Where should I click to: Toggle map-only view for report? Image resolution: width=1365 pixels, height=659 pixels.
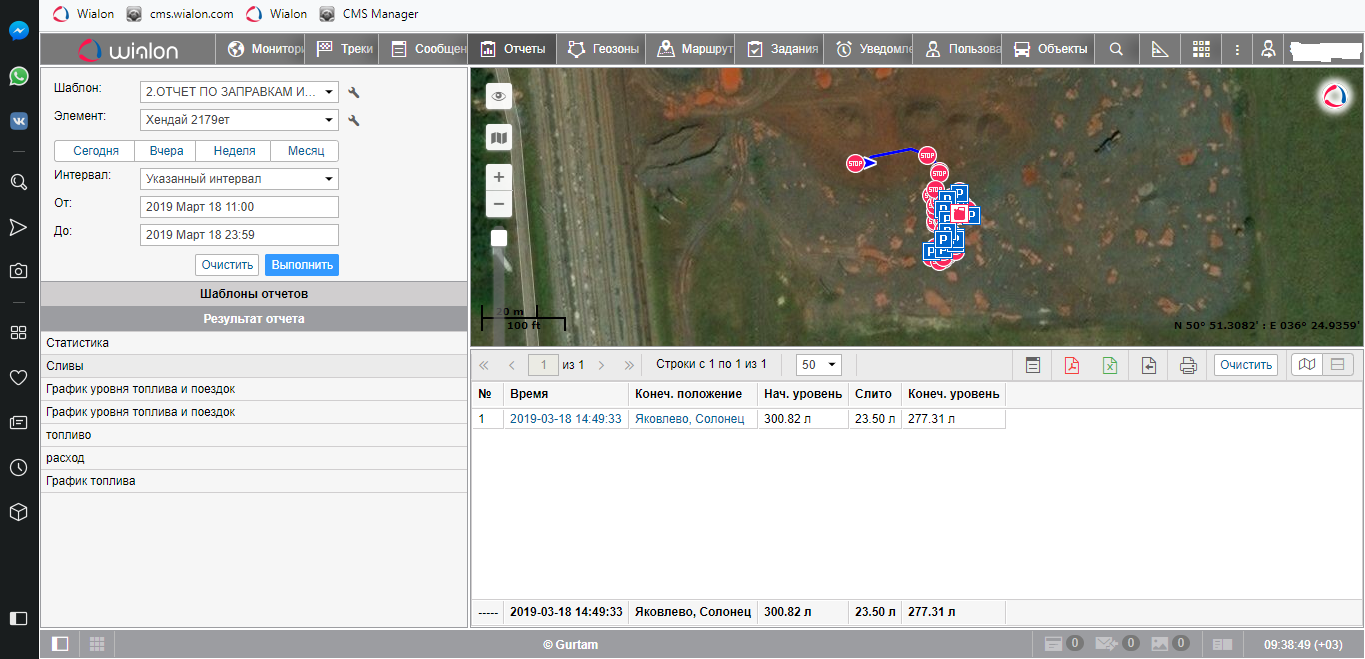(1306, 365)
